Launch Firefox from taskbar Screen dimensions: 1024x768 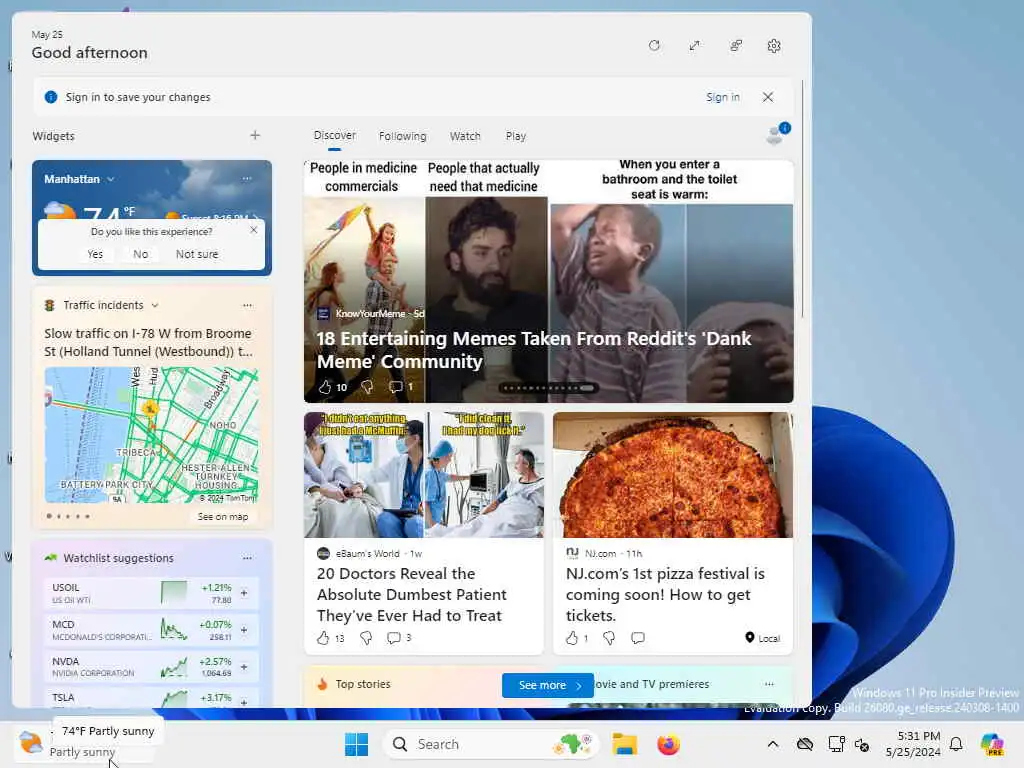668,744
